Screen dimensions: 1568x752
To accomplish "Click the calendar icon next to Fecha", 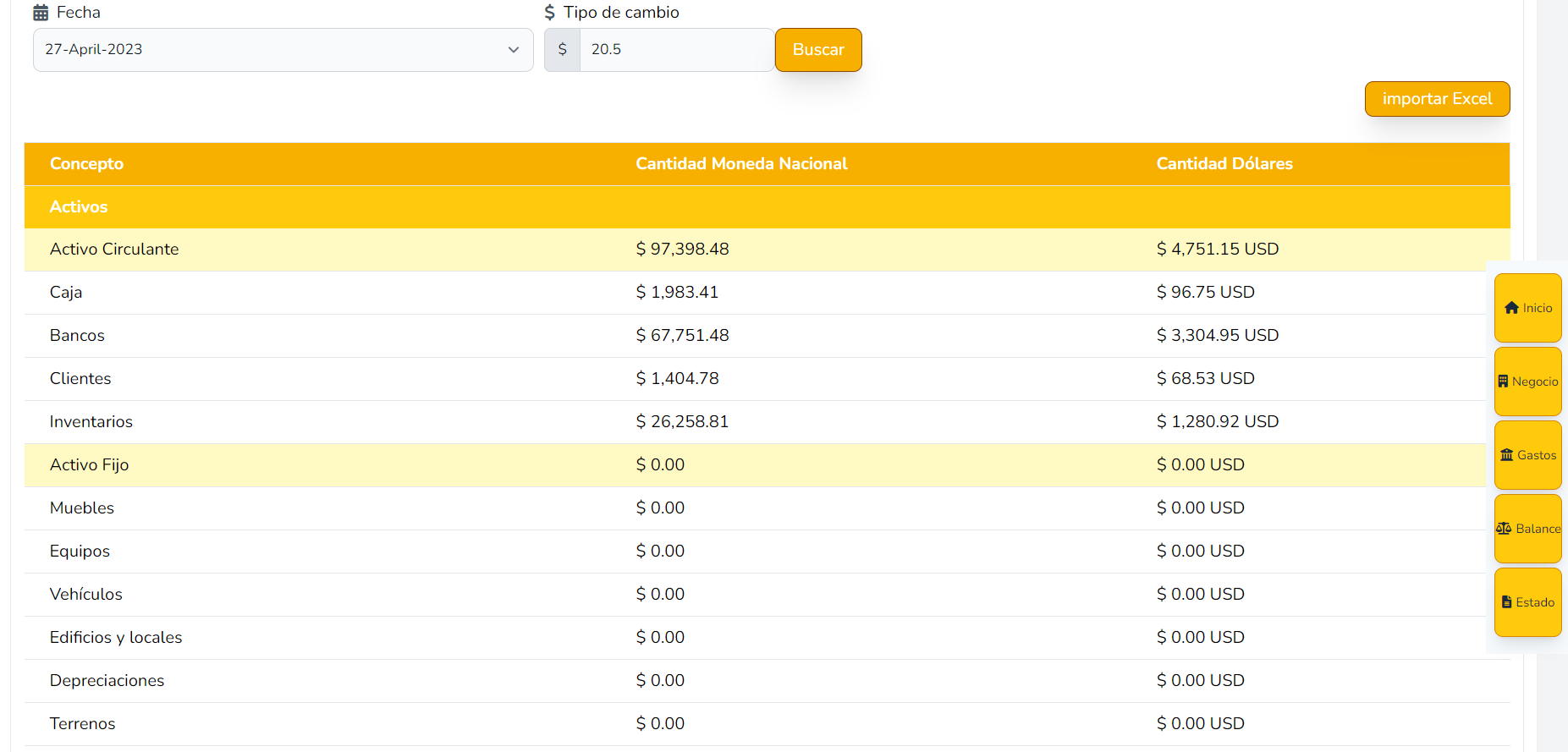I will coord(41,13).
